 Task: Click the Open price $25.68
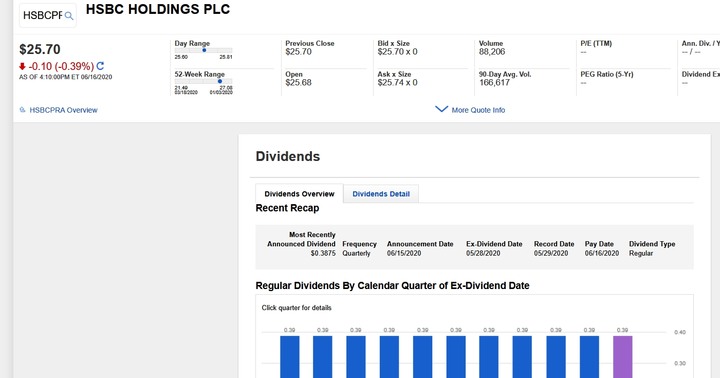click(x=298, y=83)
